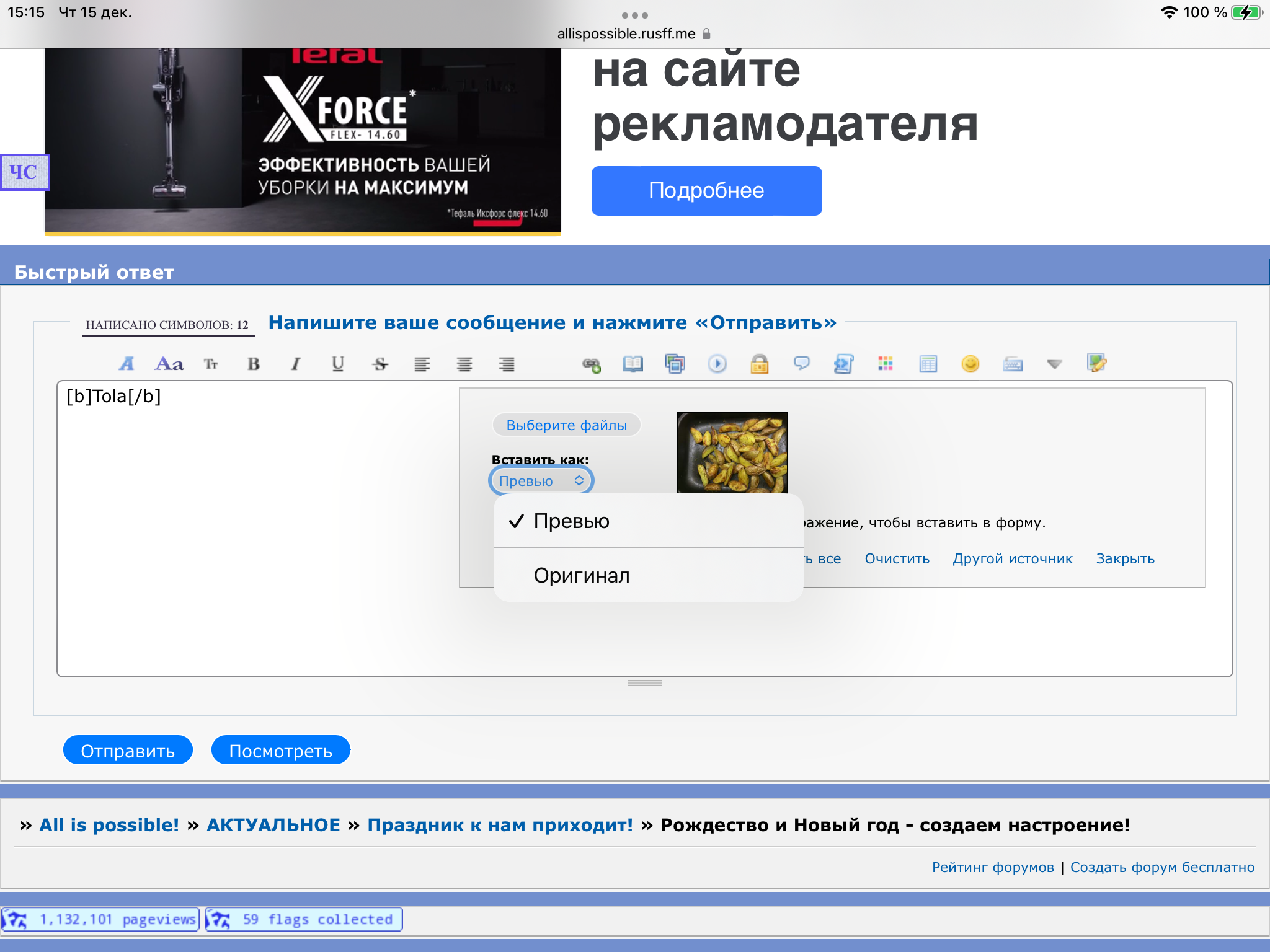Select the checked 'Превью' option
Screen dimensions: 1270x952
pyautogui.click(x=648, y=521)
